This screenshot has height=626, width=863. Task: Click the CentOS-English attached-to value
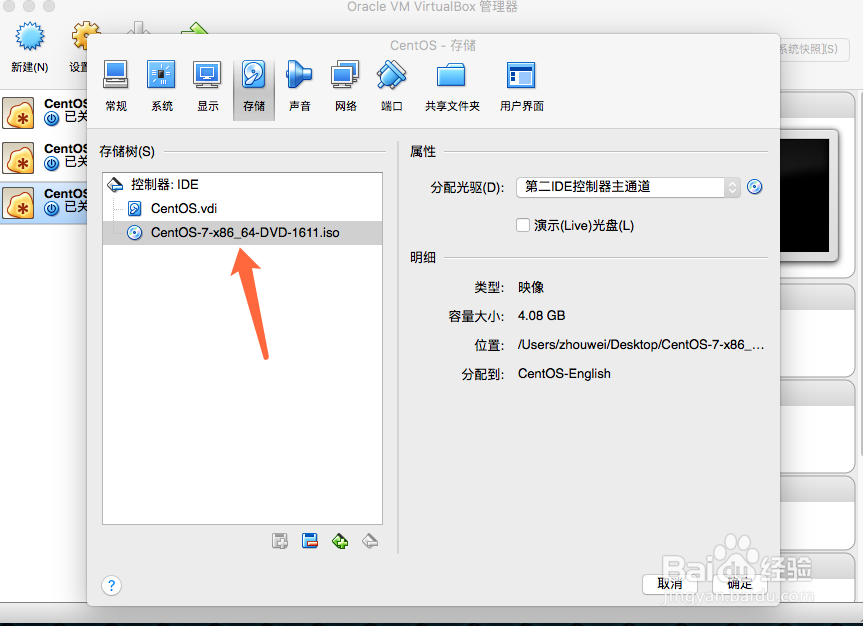(564, 374)
